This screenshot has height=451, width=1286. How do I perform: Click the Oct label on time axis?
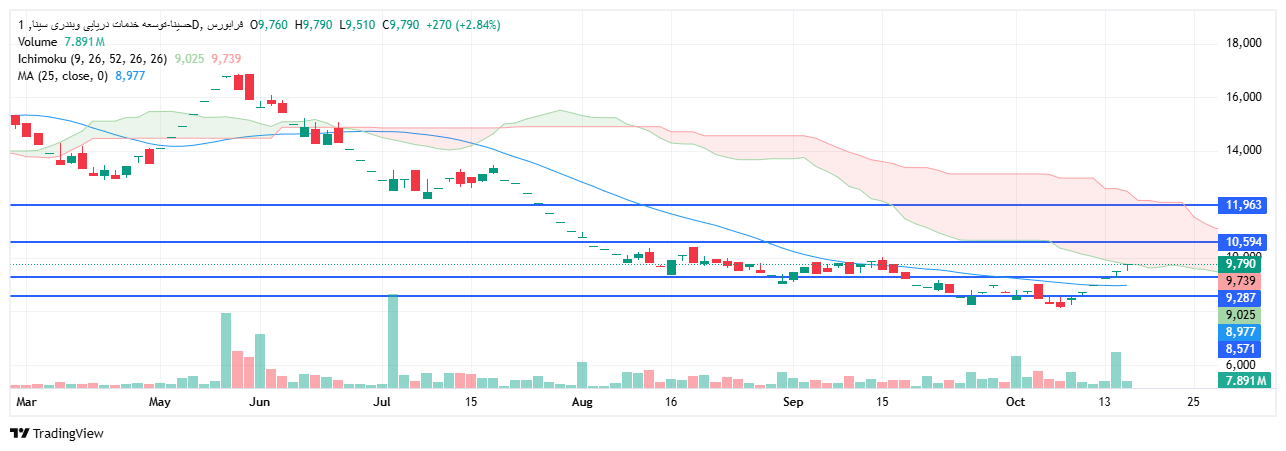pyautogui.click(x=1016, y=402)
